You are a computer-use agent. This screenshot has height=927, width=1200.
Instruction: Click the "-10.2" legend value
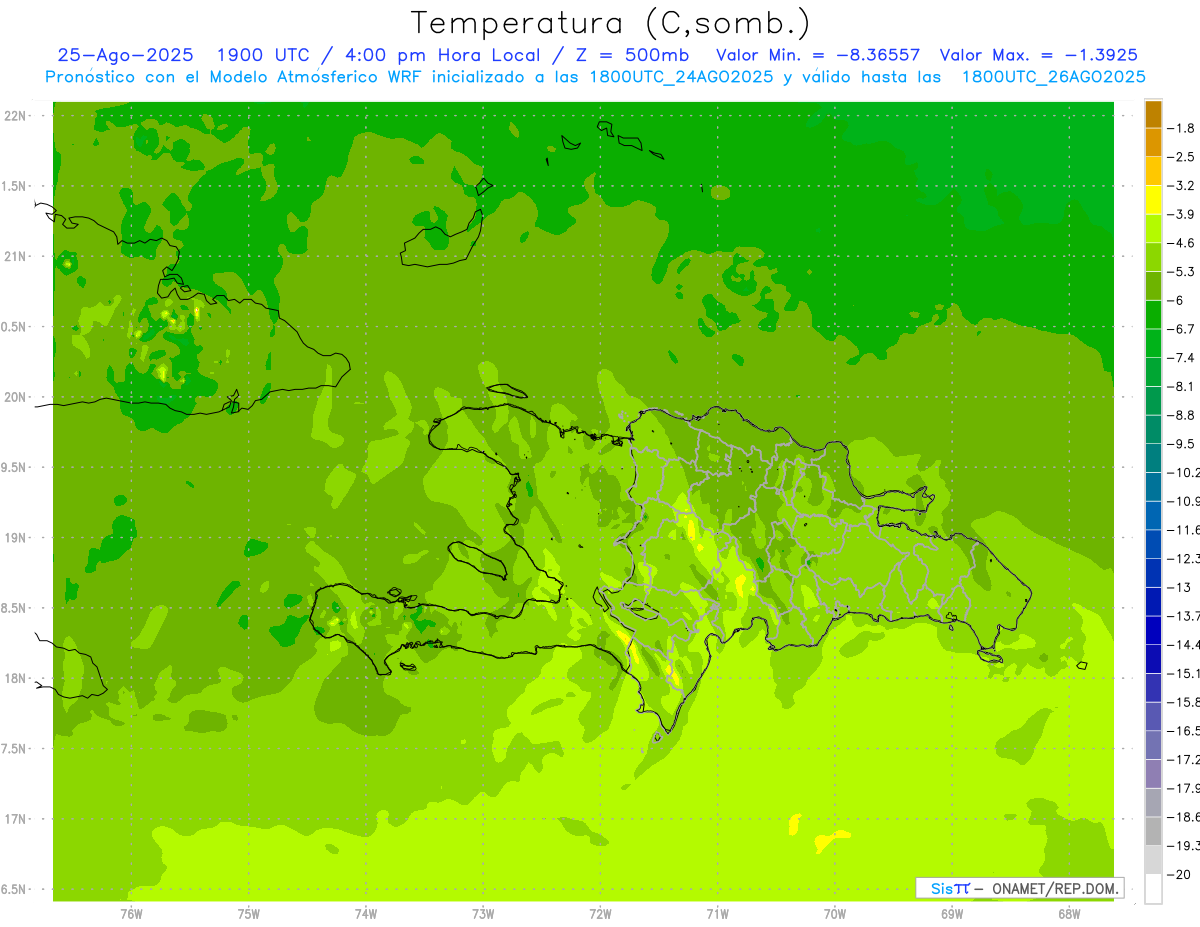coord(1183,472)
